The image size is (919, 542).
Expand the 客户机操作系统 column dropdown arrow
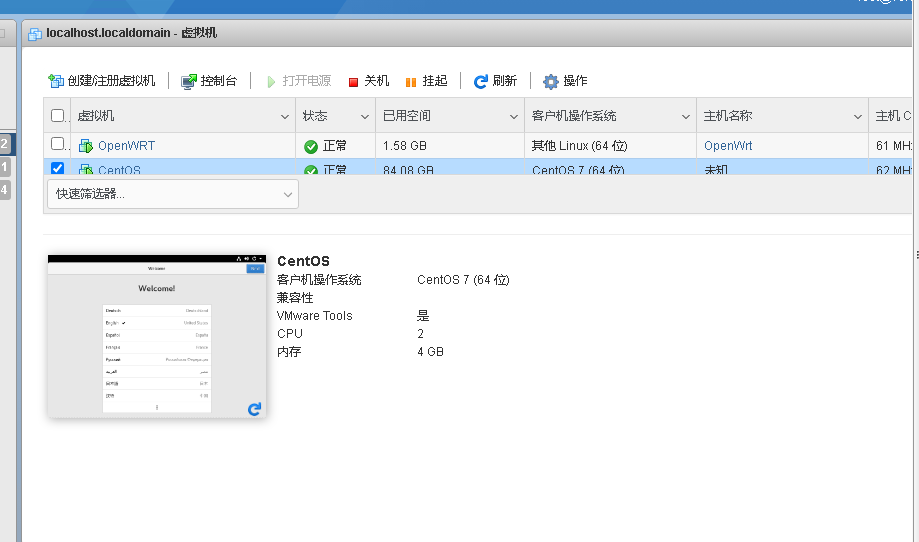click(686, 117)
